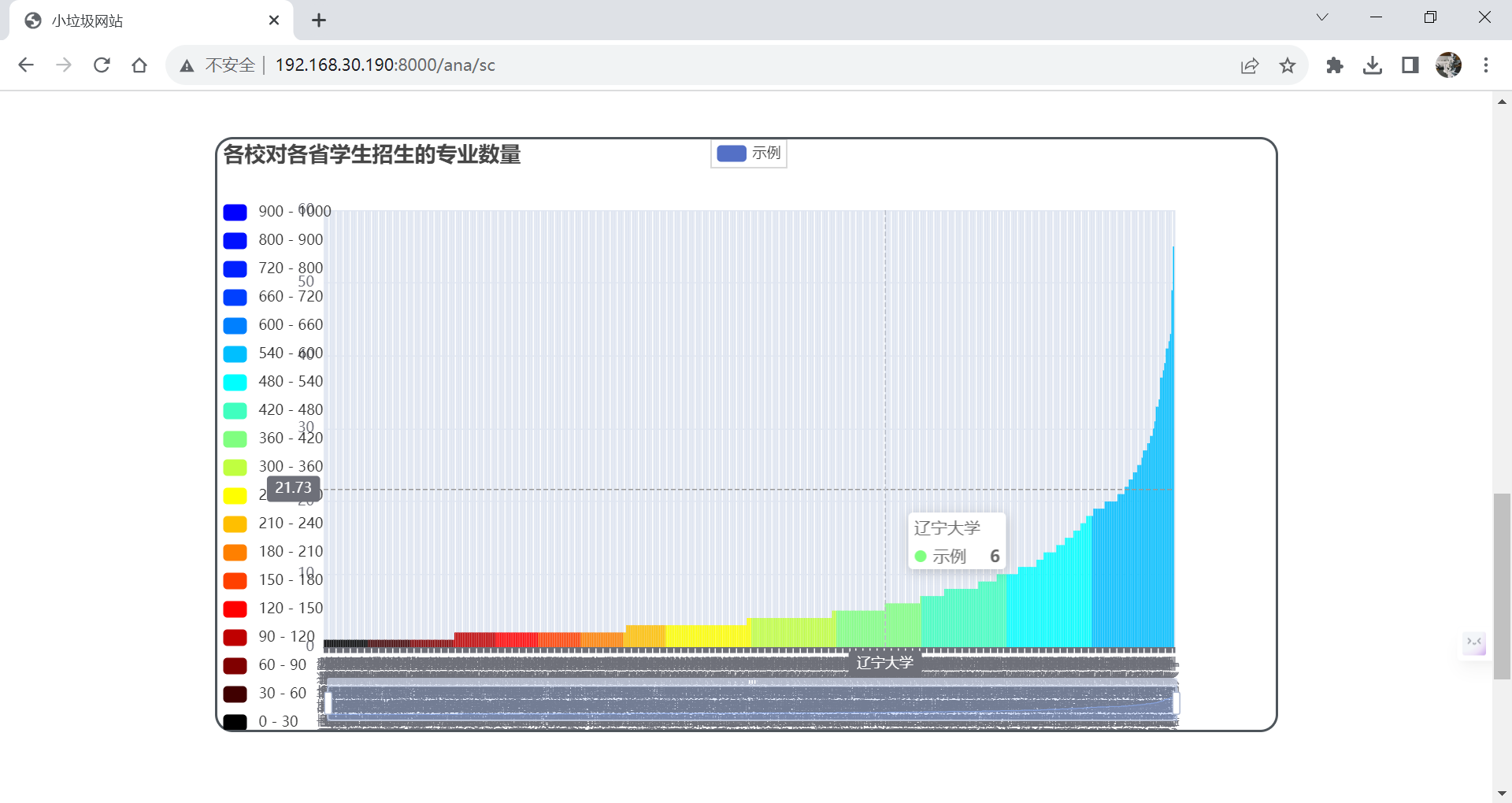1512x803 pixels.
Task: Toggle the 360 - 420 range swatch
Action: click(x=235, y=439)
